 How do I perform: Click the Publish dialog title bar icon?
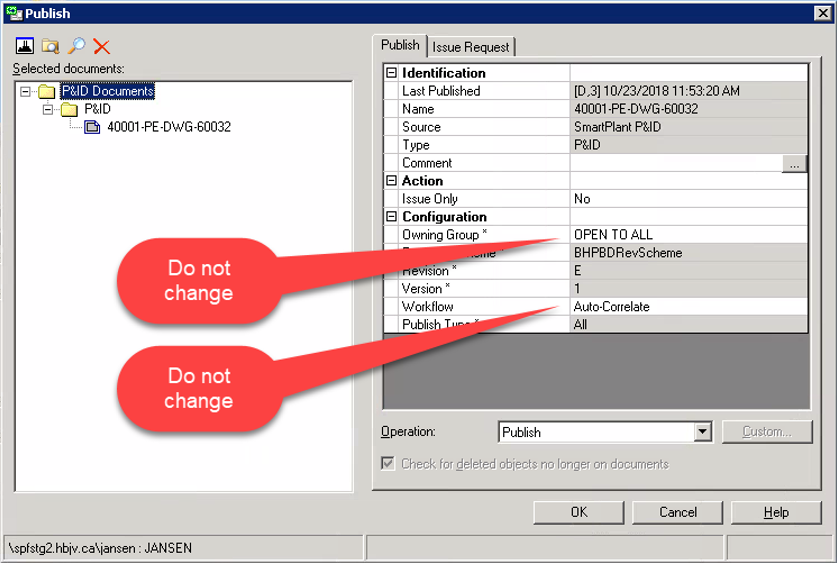coord(12,13)
